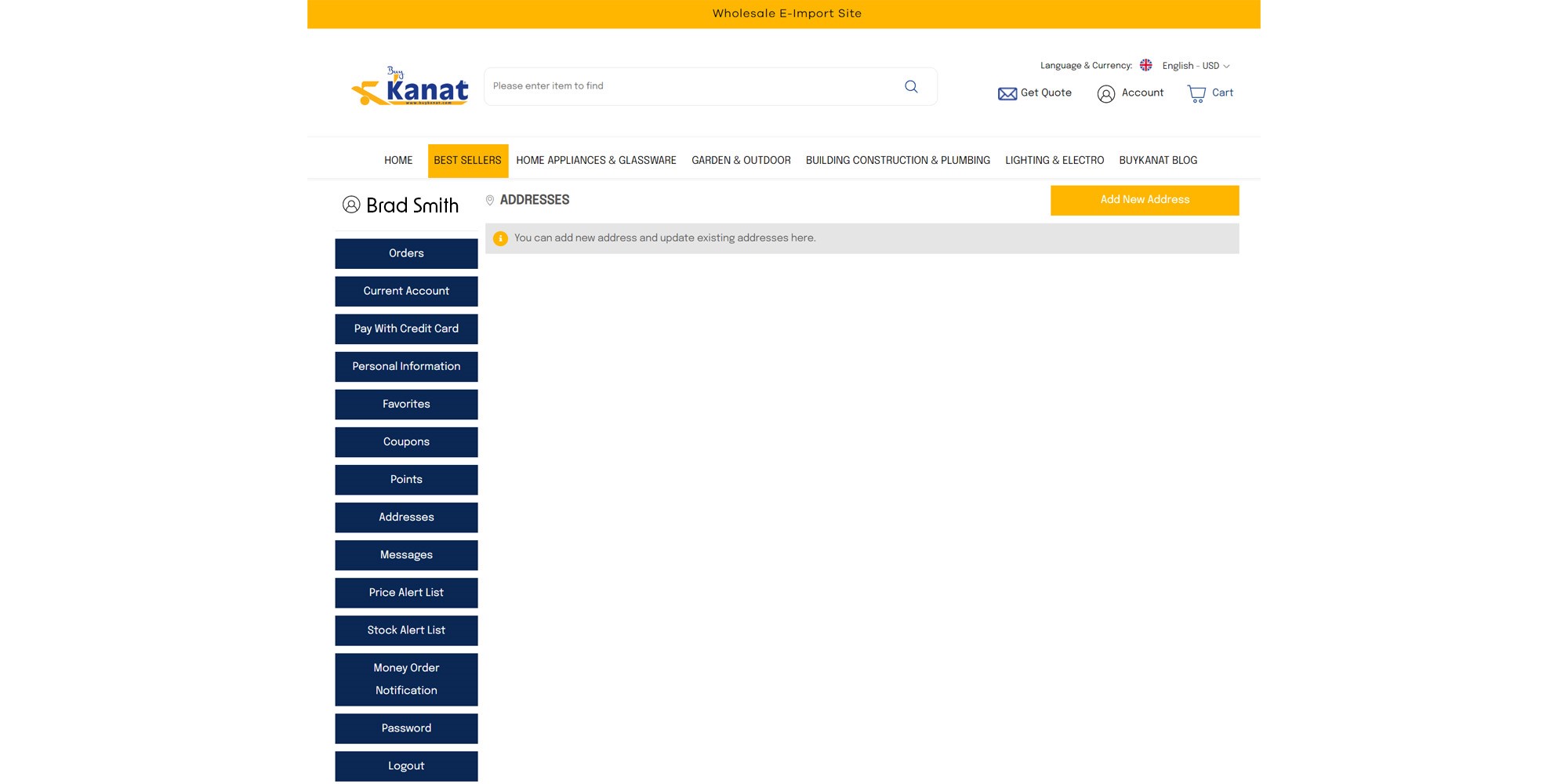The width and height of the screenshot is (1568, 784).
Task: Click the Get Quote link text
Action: click(x=1046, y=93)
